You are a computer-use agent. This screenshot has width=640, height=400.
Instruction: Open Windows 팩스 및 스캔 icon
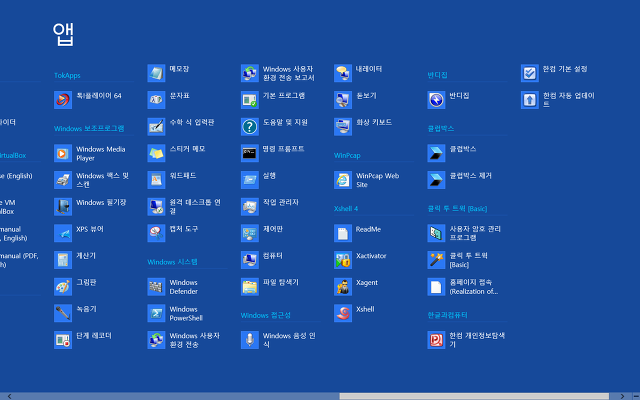(x=63, y=180)
